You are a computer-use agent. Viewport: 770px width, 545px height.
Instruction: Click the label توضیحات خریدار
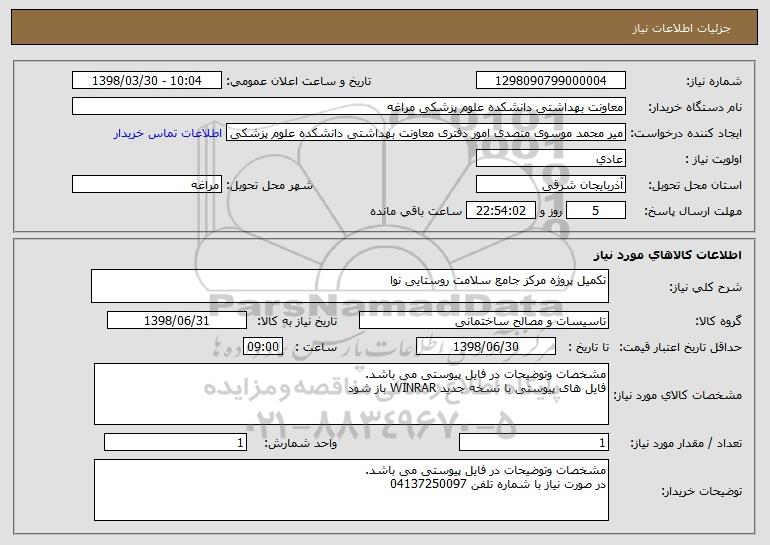[x=701, y=491]
